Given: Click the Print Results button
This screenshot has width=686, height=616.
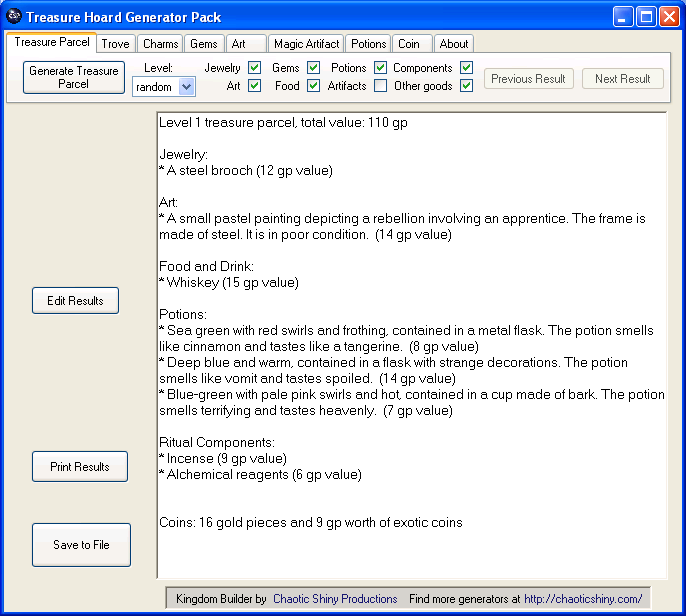Looking at the screenshot, I should (80, 466).
